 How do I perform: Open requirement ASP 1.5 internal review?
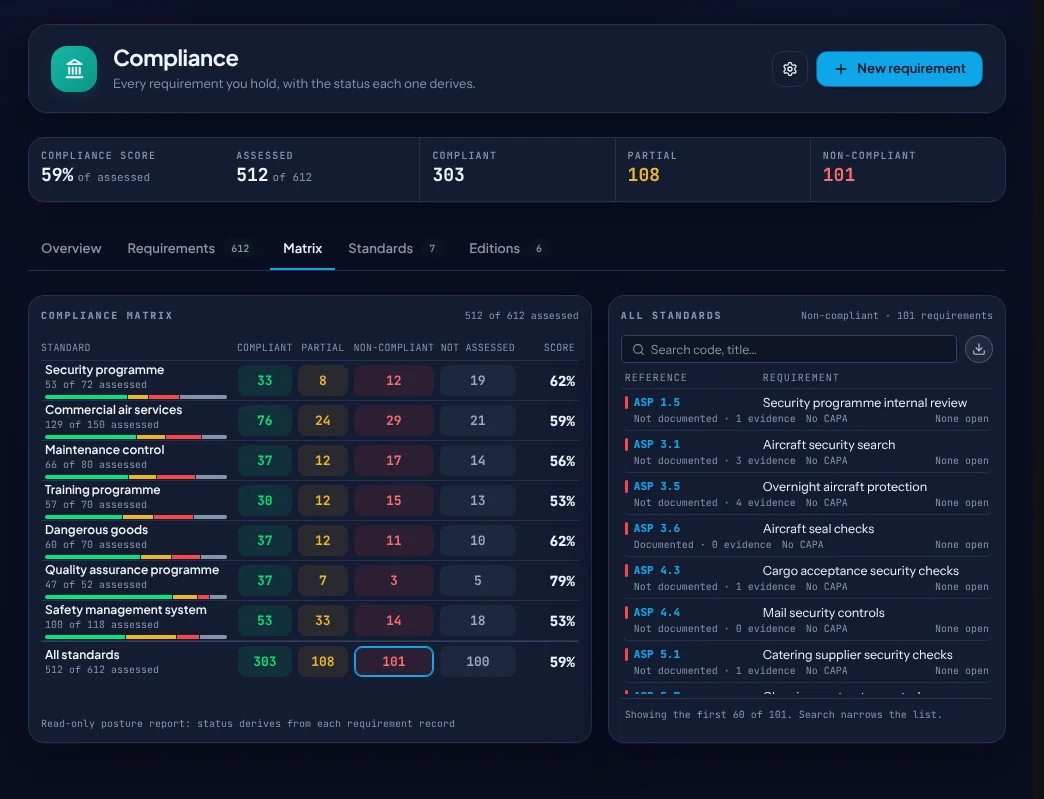806,409
